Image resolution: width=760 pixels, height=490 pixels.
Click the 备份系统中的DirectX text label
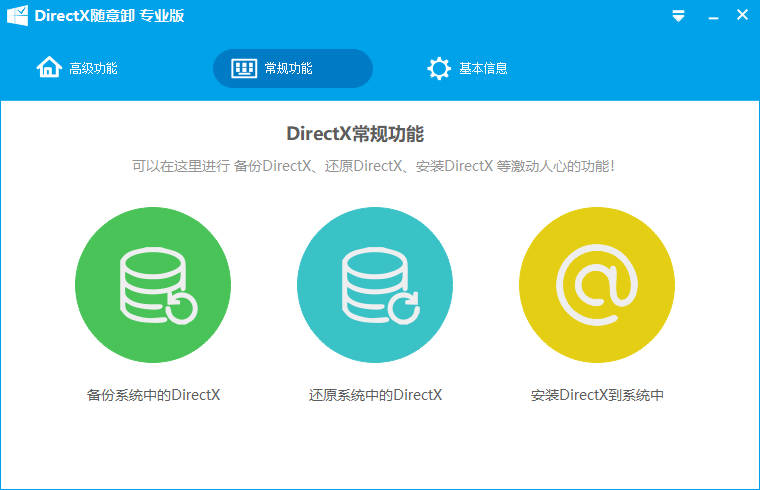click(x=153, y=395)
